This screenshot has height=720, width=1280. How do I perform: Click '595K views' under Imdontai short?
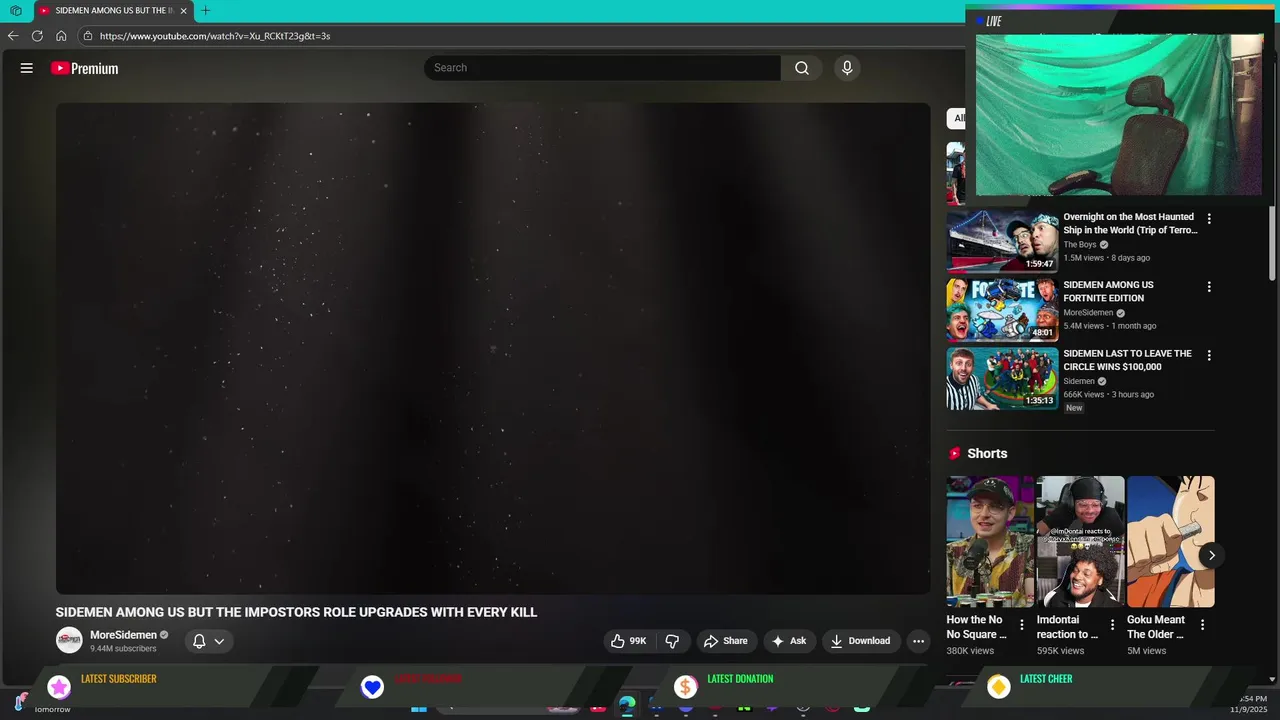click(1060, 651)
